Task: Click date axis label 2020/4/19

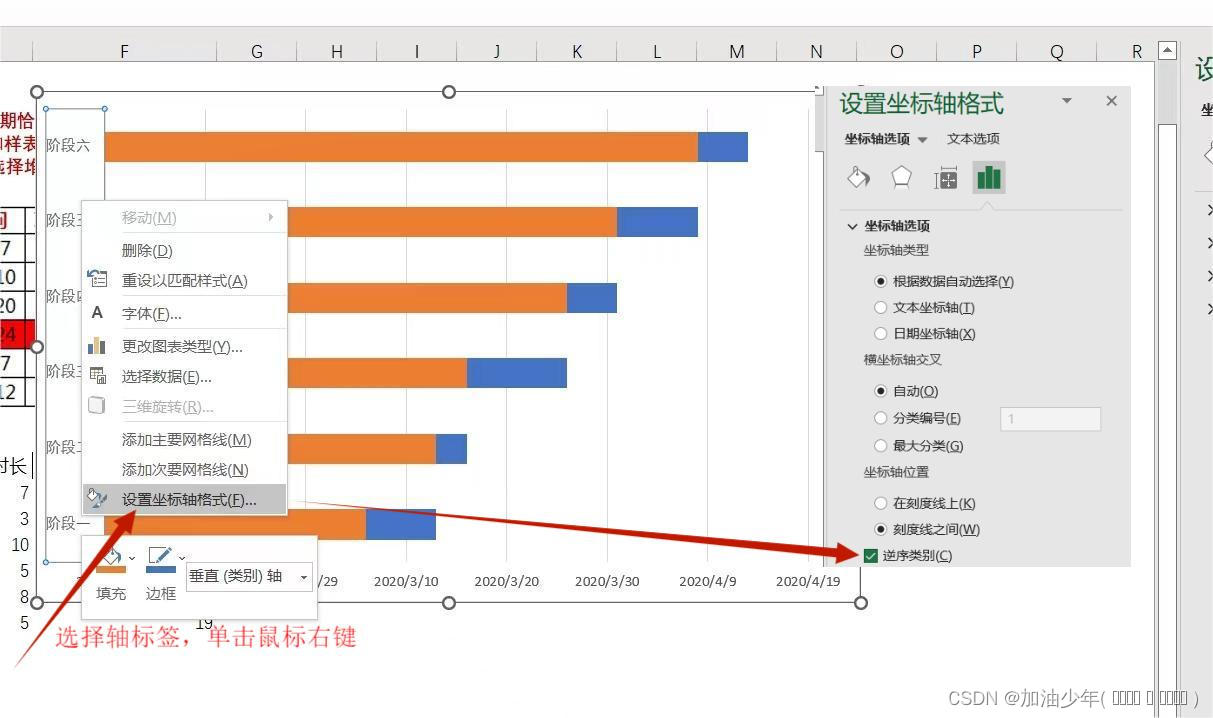Action: tap(808, 581)
